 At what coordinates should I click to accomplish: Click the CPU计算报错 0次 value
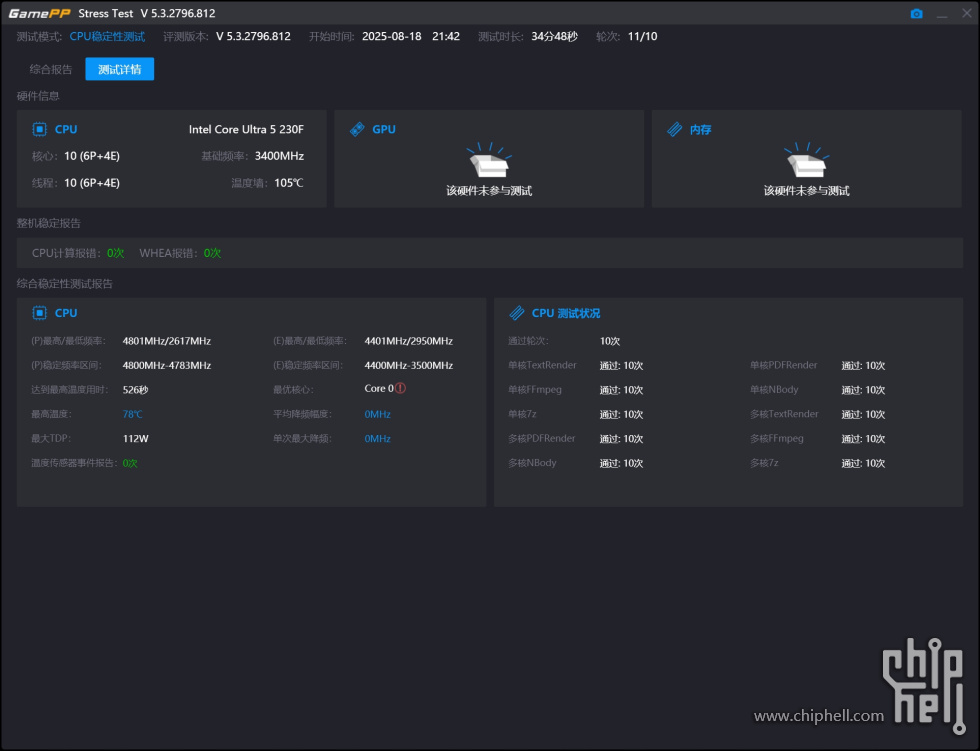(x=116, y=253)
